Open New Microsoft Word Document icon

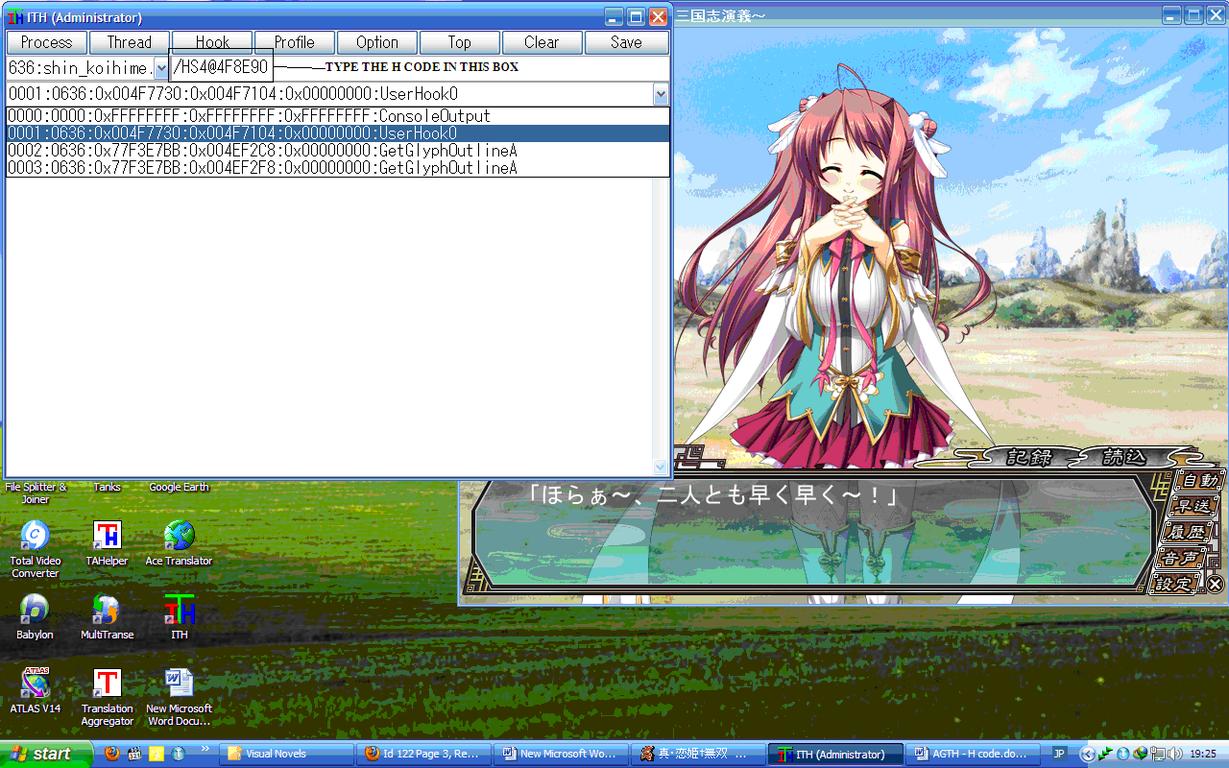point(179,683)
